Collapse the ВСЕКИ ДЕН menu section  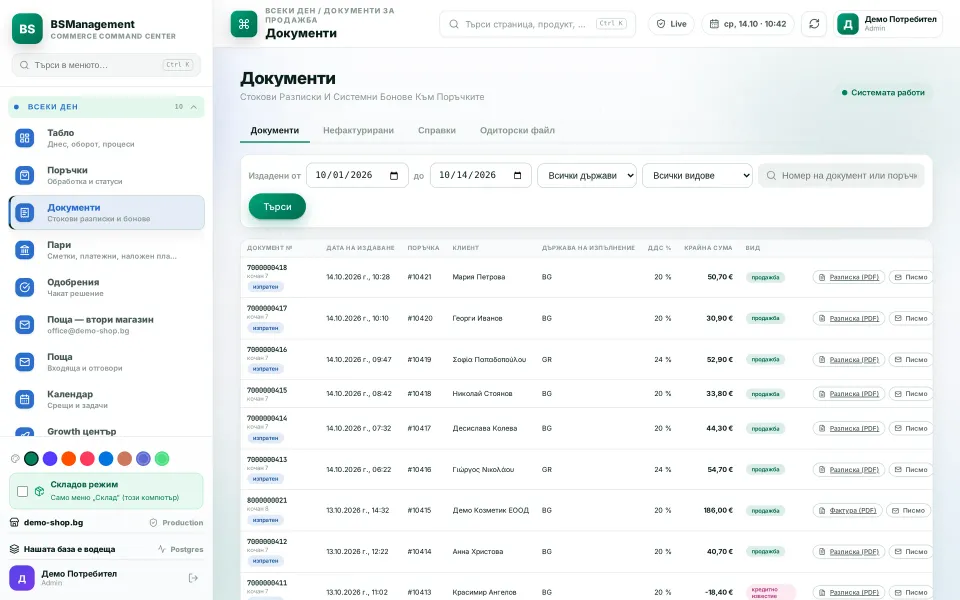point(106,107)
